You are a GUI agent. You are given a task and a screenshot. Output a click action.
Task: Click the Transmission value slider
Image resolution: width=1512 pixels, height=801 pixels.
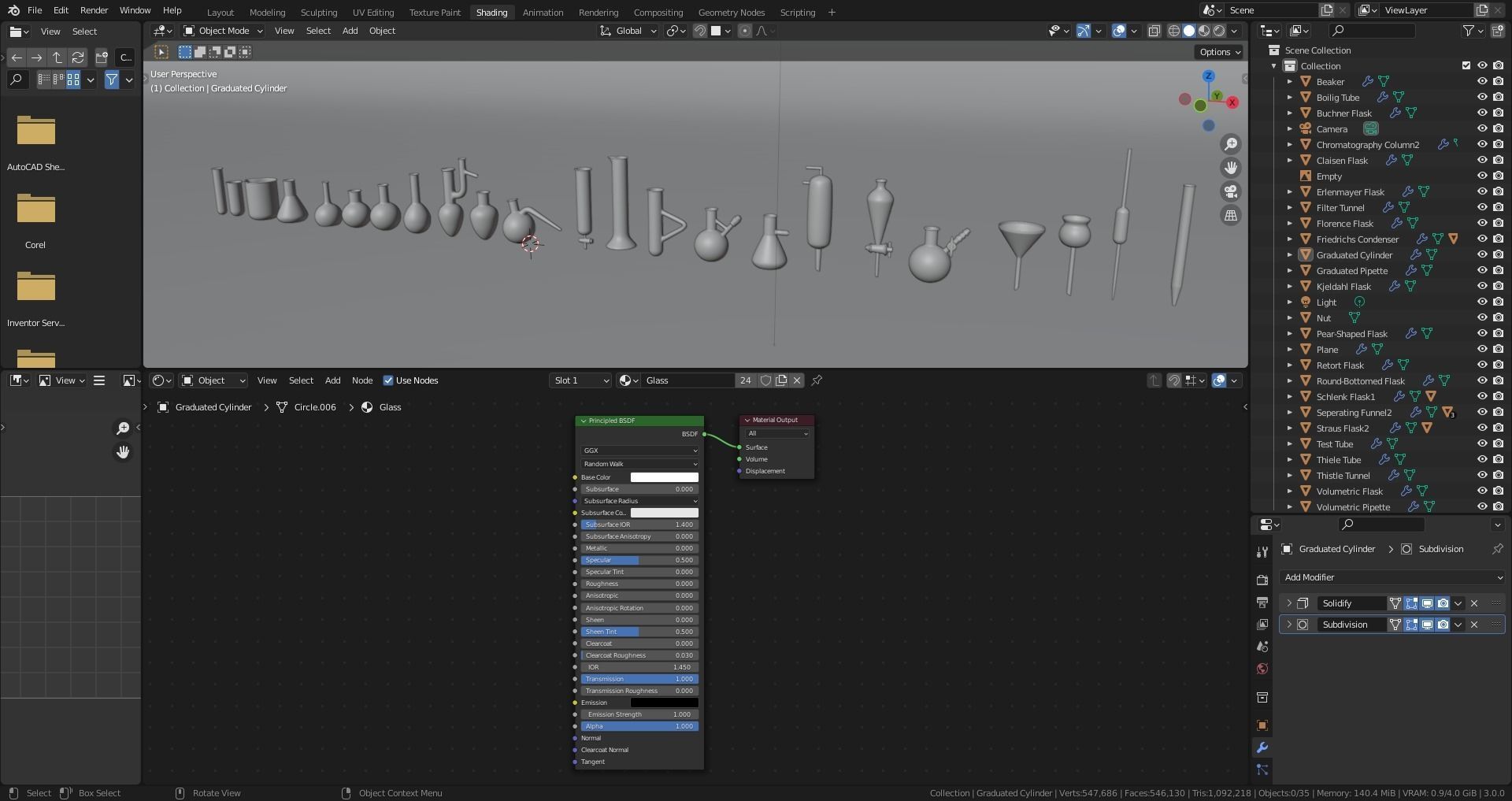click(639, 679)
